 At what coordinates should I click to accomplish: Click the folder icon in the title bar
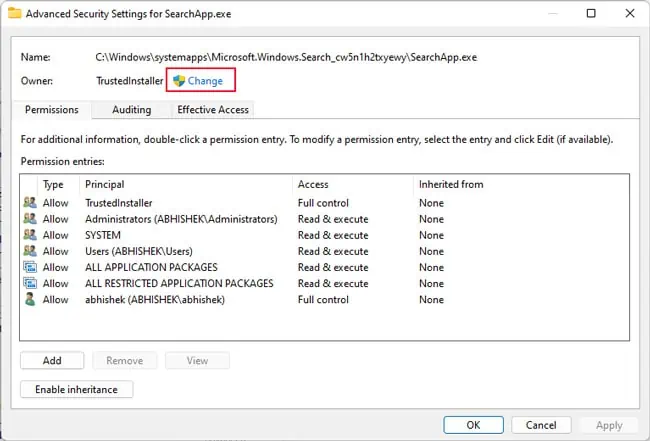click(x=15, y=13)
